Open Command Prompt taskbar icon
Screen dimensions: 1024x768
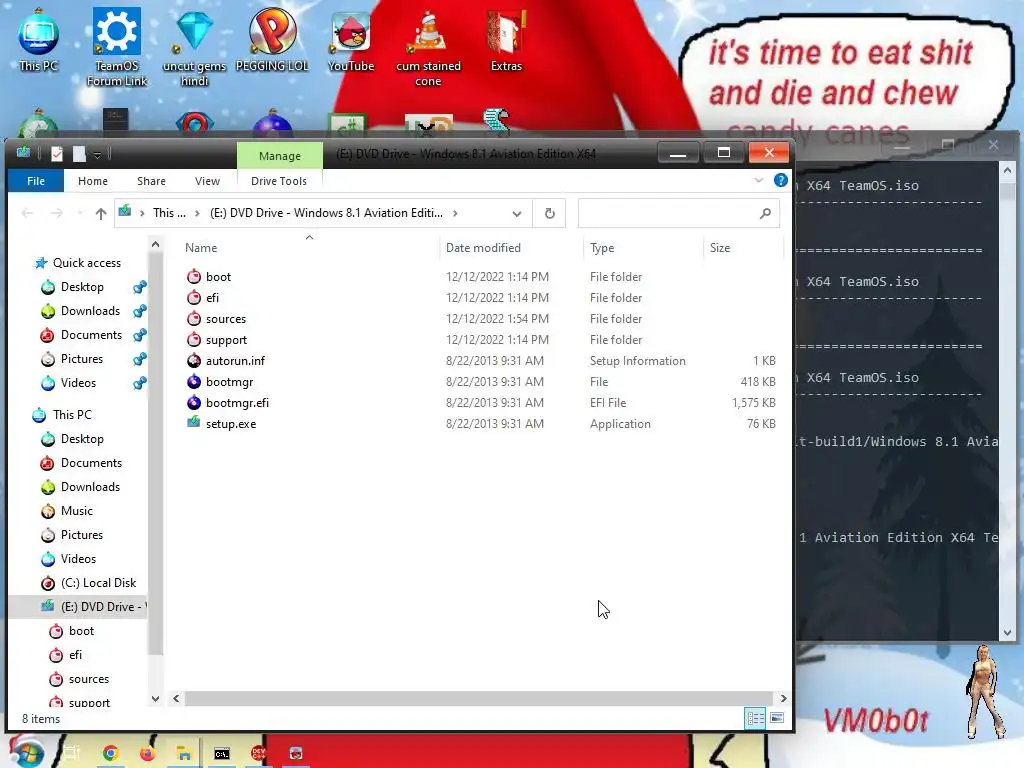click(222, 754)
